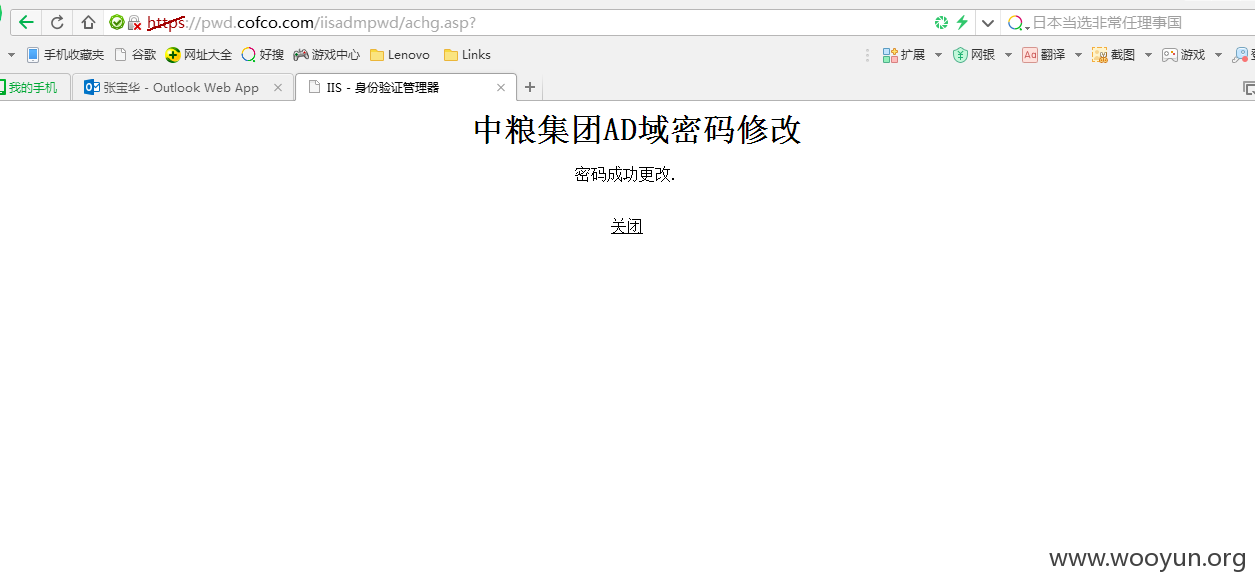Expand the 扩展 dropdown arrow
Viewport: 1255px width, 587px height.
coord(938,55)
